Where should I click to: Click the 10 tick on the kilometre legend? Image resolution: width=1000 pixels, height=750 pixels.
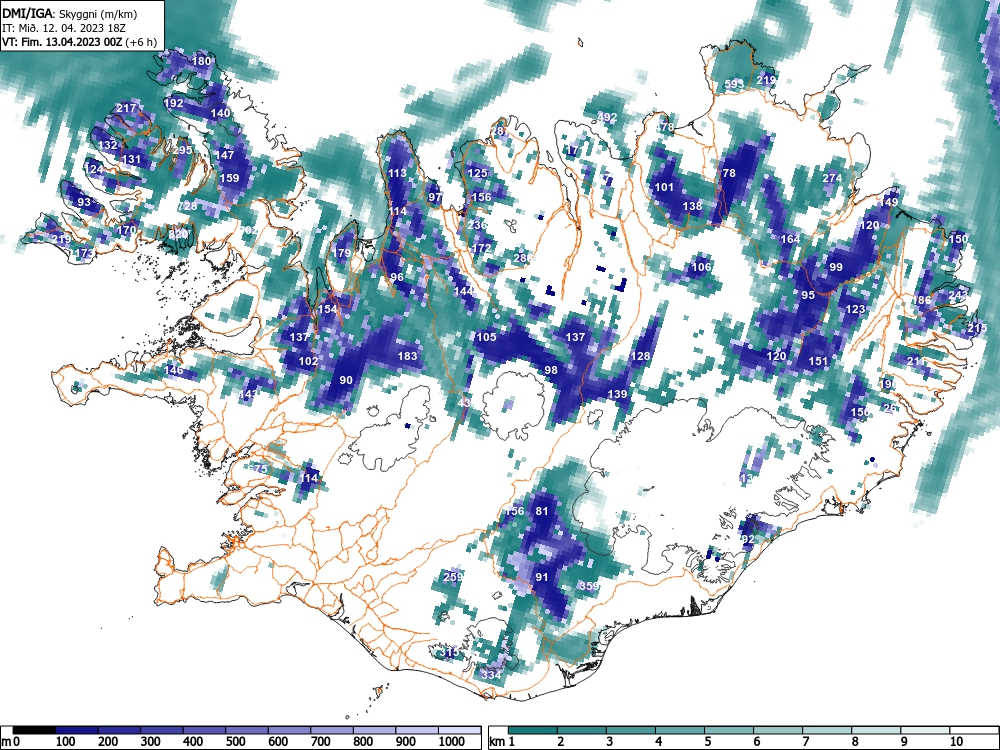pyautogui.click(x=955, y=742)
